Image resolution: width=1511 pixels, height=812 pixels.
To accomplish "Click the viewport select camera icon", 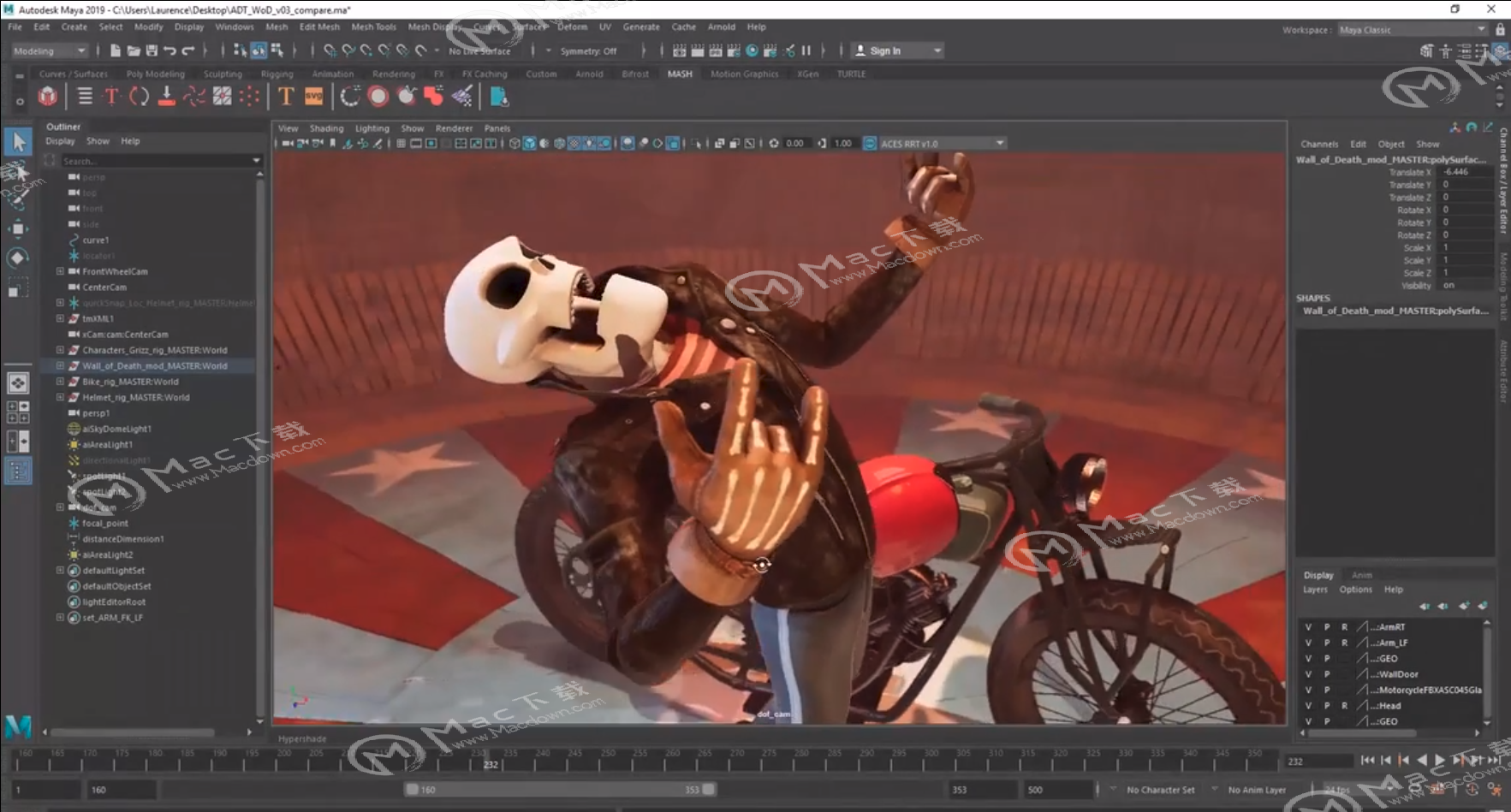I will click(x=288, y=144).
